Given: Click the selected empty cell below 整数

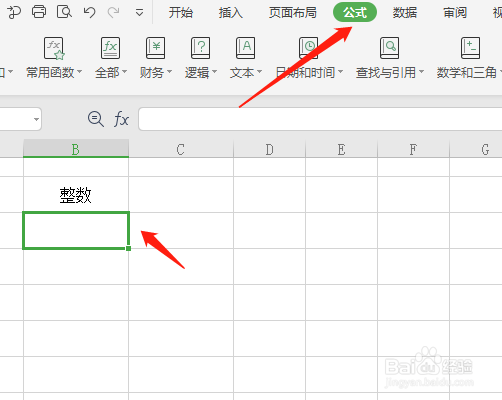Looking at the screenshot, I should [x=76, y=230].
